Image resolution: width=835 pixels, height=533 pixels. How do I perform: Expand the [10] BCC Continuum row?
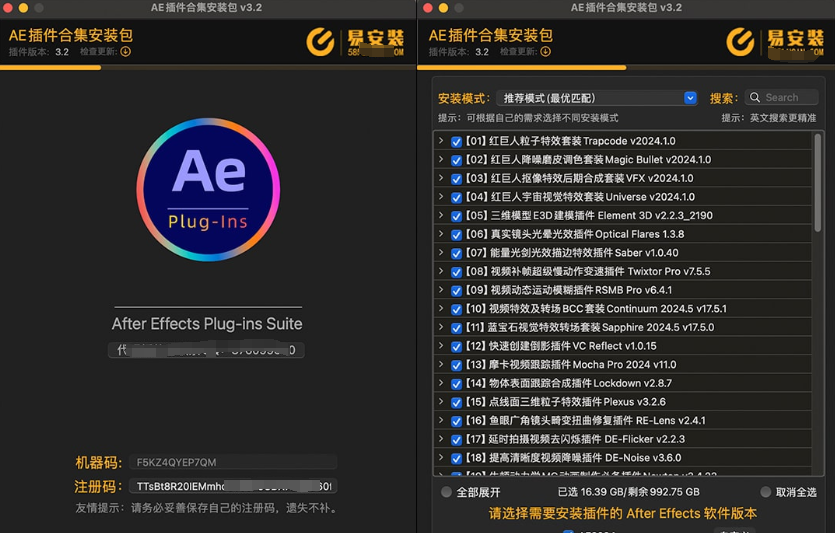441,308
